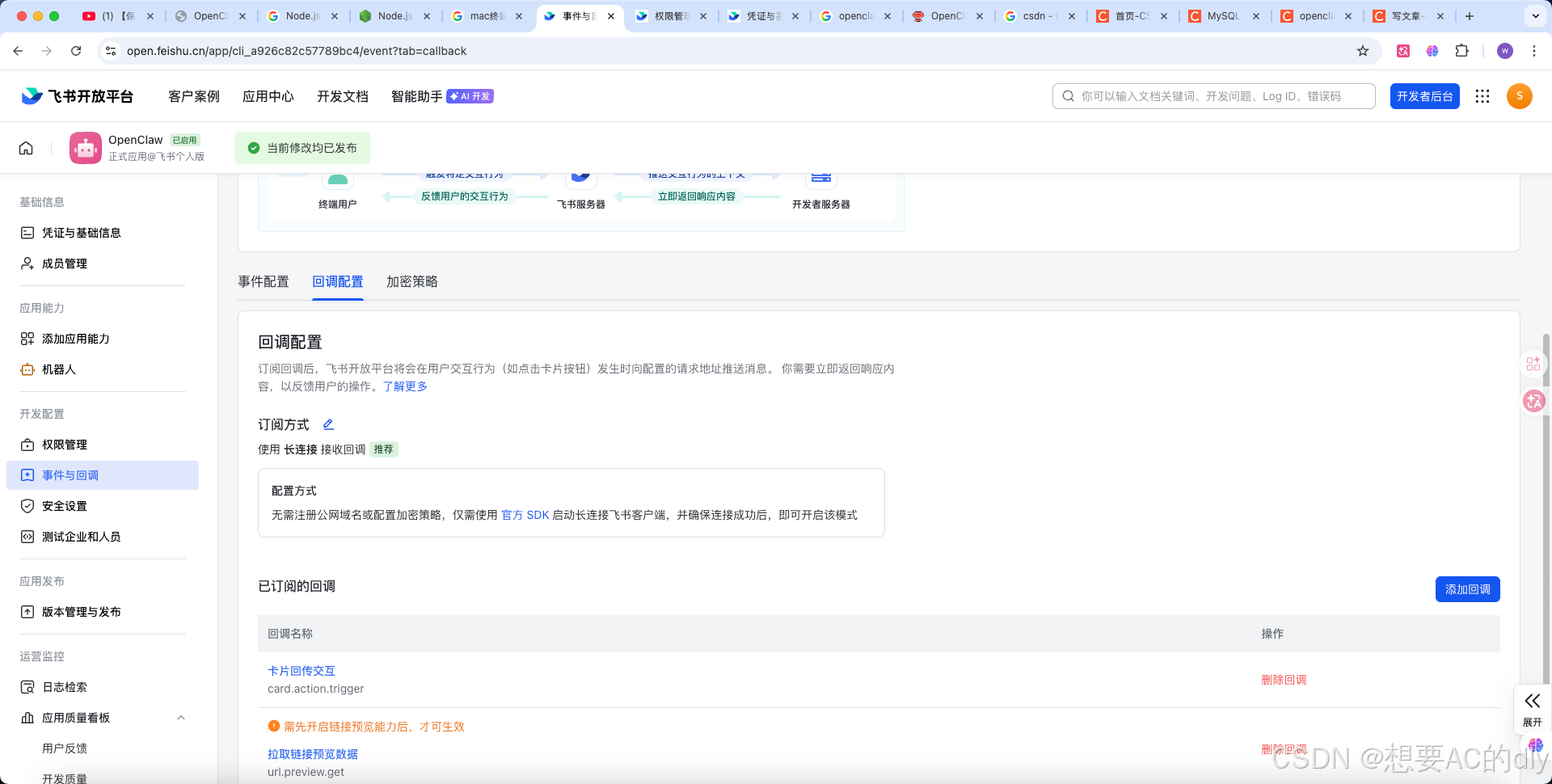Screen dimensions: 1552x784
Task: Switch to the 权限管理 browser tab
Action: coord(671,16)
